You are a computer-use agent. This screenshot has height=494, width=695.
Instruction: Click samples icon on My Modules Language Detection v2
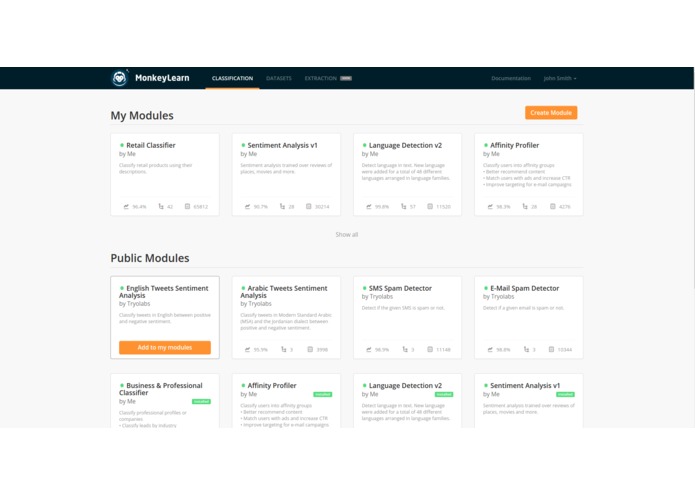tap(430, 206)
